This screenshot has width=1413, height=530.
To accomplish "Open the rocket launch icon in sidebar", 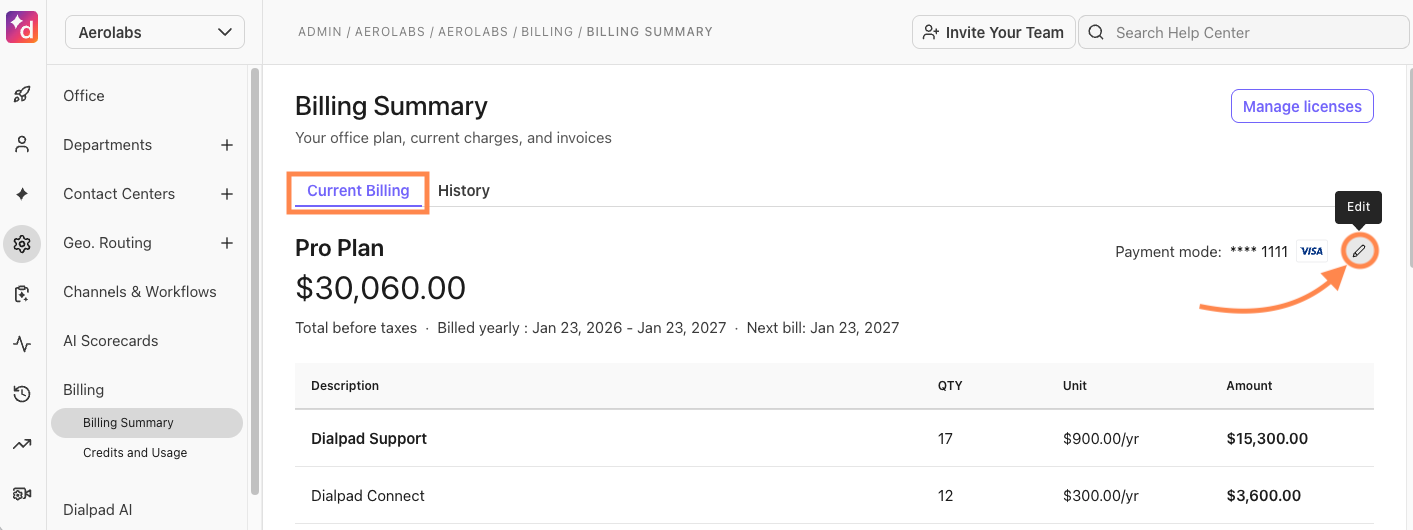I will coord(22,95).
